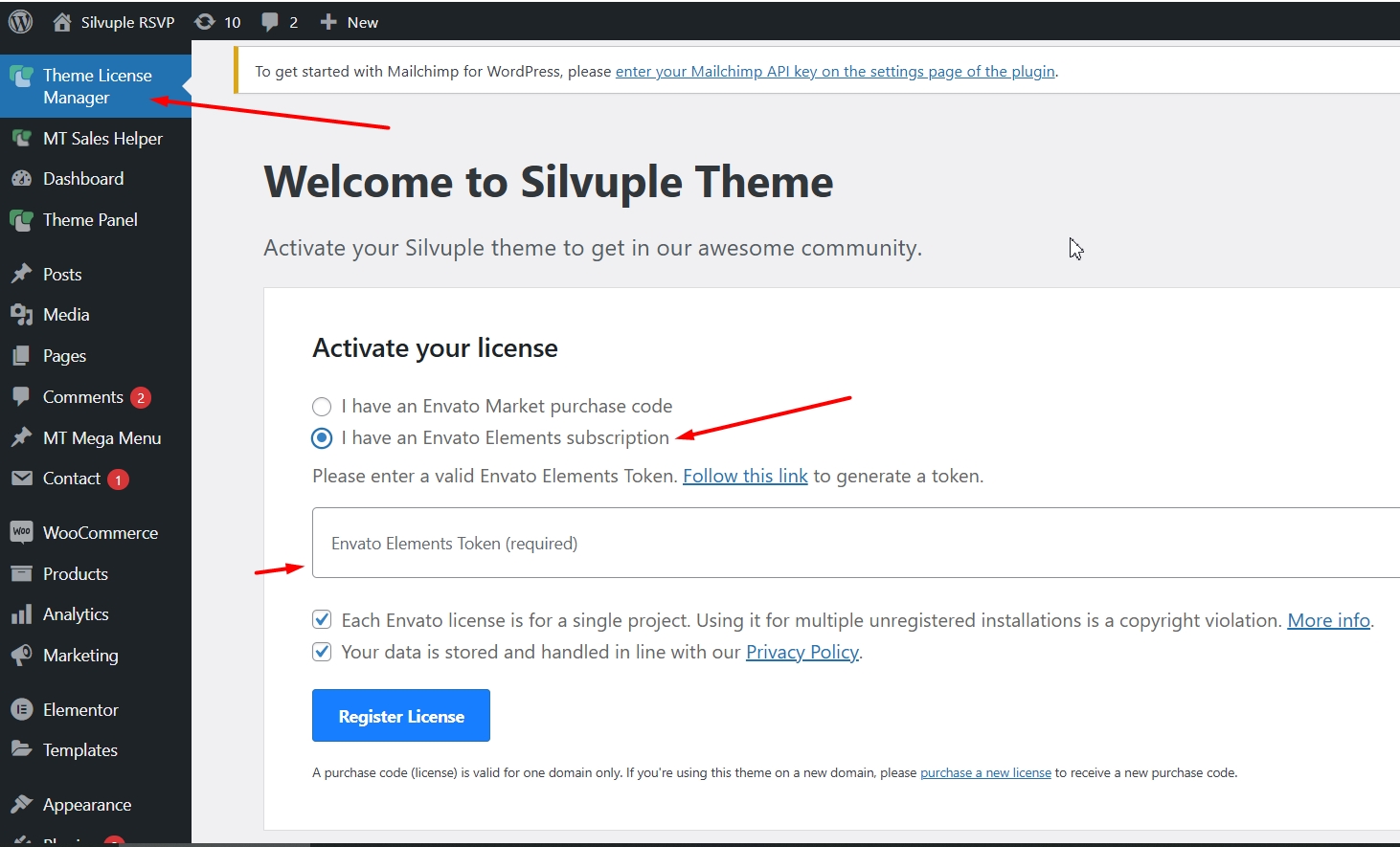
Task: Open Contact menu label
Action: (x=72, y=479)
